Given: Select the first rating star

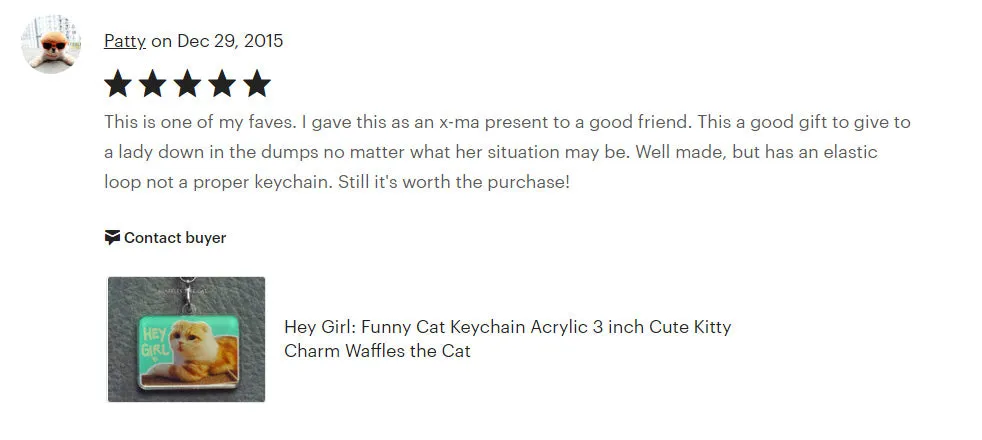Looking at the screenshot, I should 118,84.
